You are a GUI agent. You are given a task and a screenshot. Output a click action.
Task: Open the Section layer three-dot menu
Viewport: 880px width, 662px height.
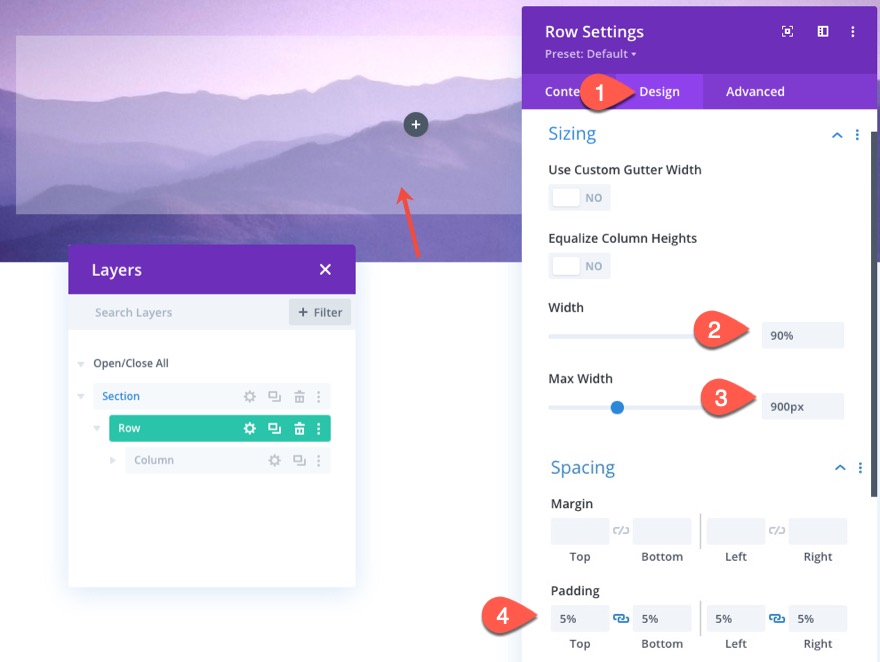click(x=319, y=397)
